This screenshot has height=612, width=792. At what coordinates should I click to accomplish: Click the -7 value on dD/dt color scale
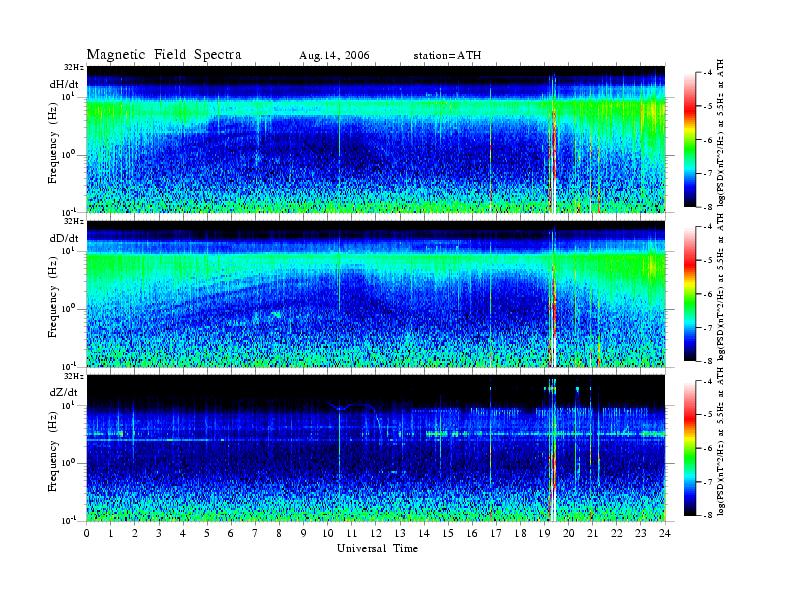click(709, 328)
